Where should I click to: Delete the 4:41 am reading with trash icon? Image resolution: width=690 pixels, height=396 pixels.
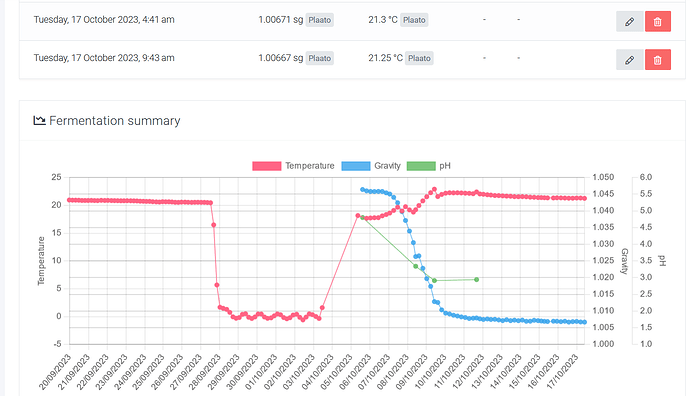[x=657, y=22]
